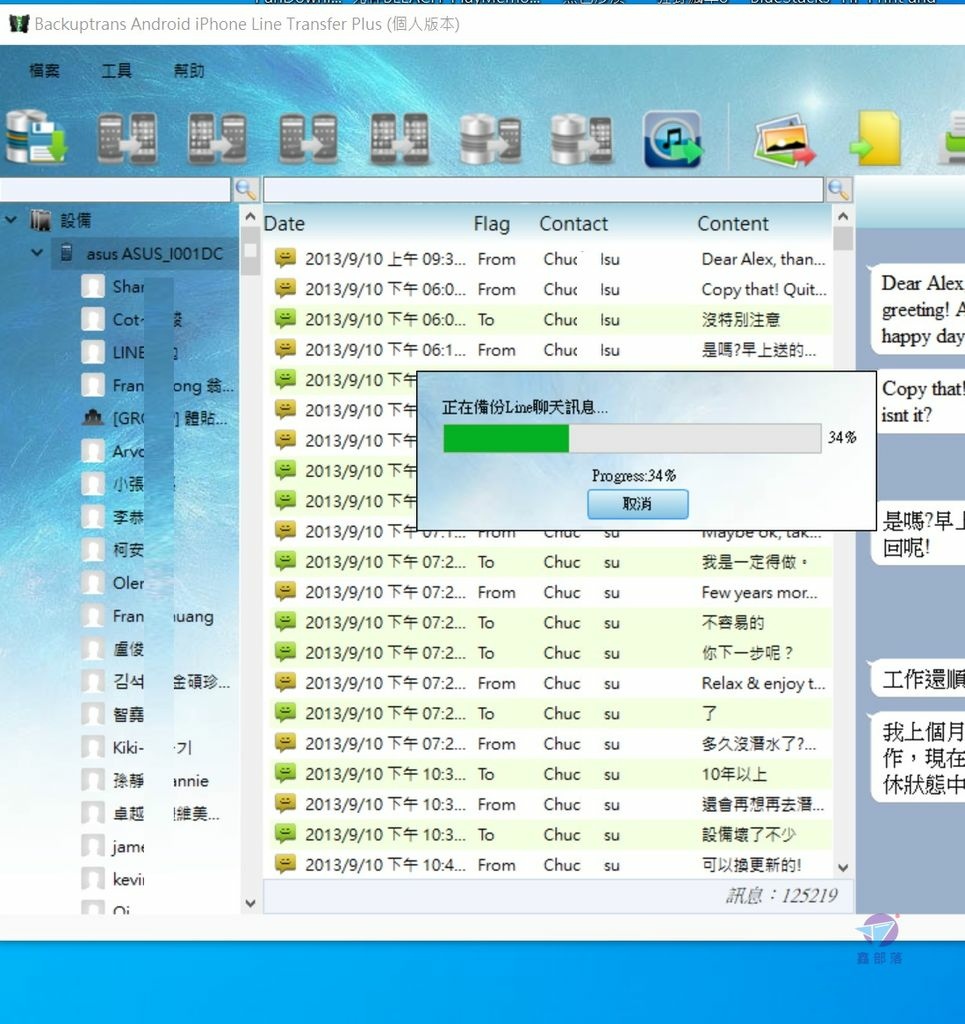Click the search magnifier beside the message search box
This screenshot has width=965, height=1024.
838,189
